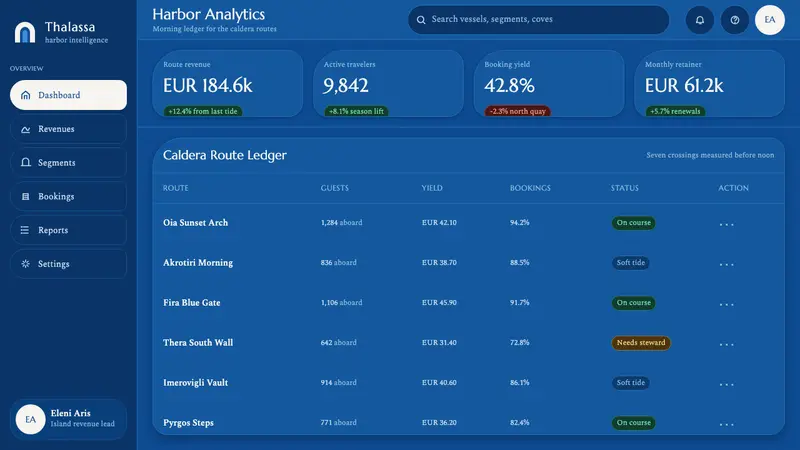Click the Thalassa arch logo icon
800x450 pixels.
click(x=25, y=32)
